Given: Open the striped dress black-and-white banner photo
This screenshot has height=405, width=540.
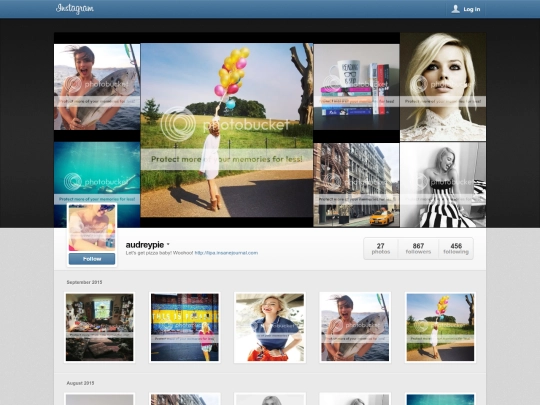Looking at the screenshot, I should (443, 185).
